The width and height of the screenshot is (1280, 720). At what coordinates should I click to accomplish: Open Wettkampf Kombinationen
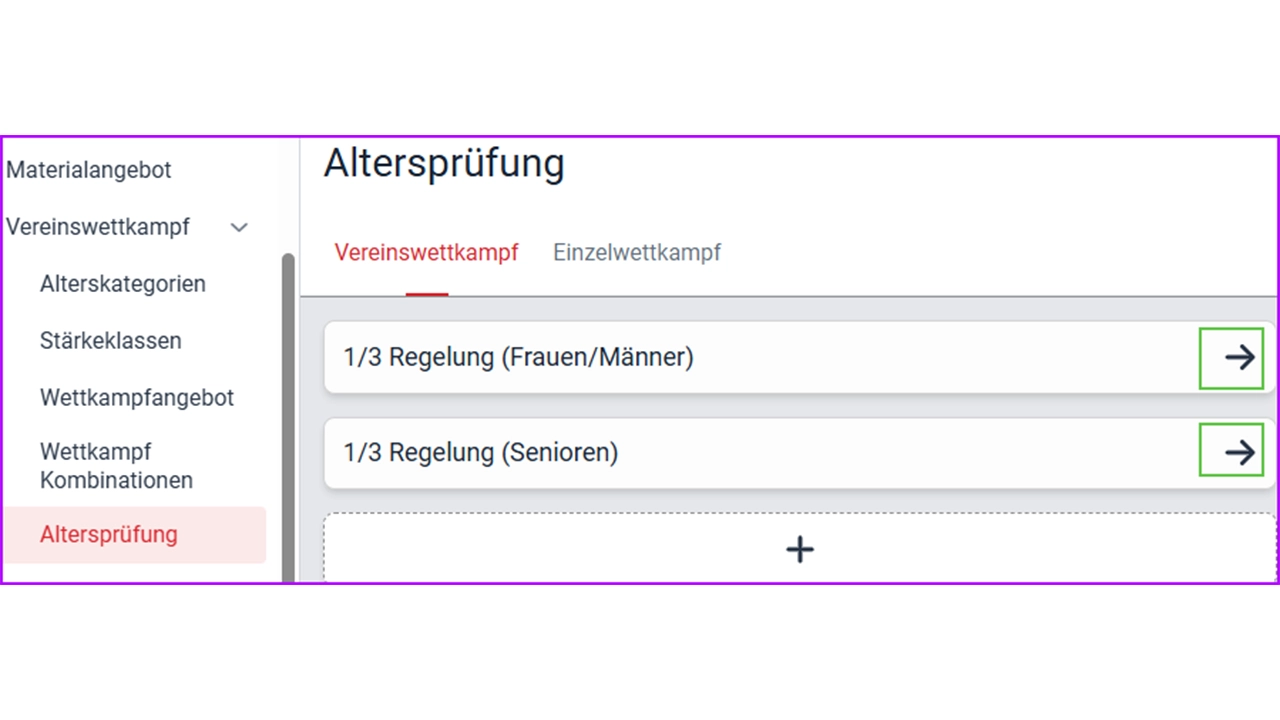tap(116, 466)
